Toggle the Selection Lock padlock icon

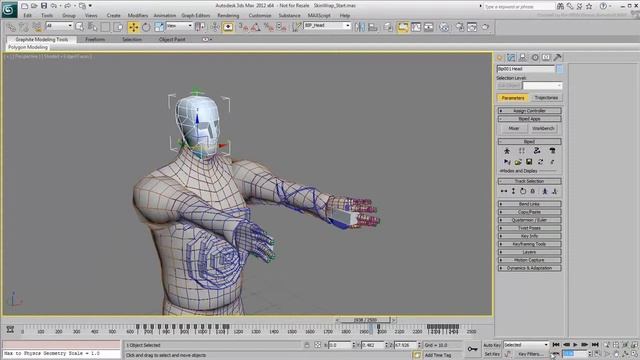click(307, 345)
